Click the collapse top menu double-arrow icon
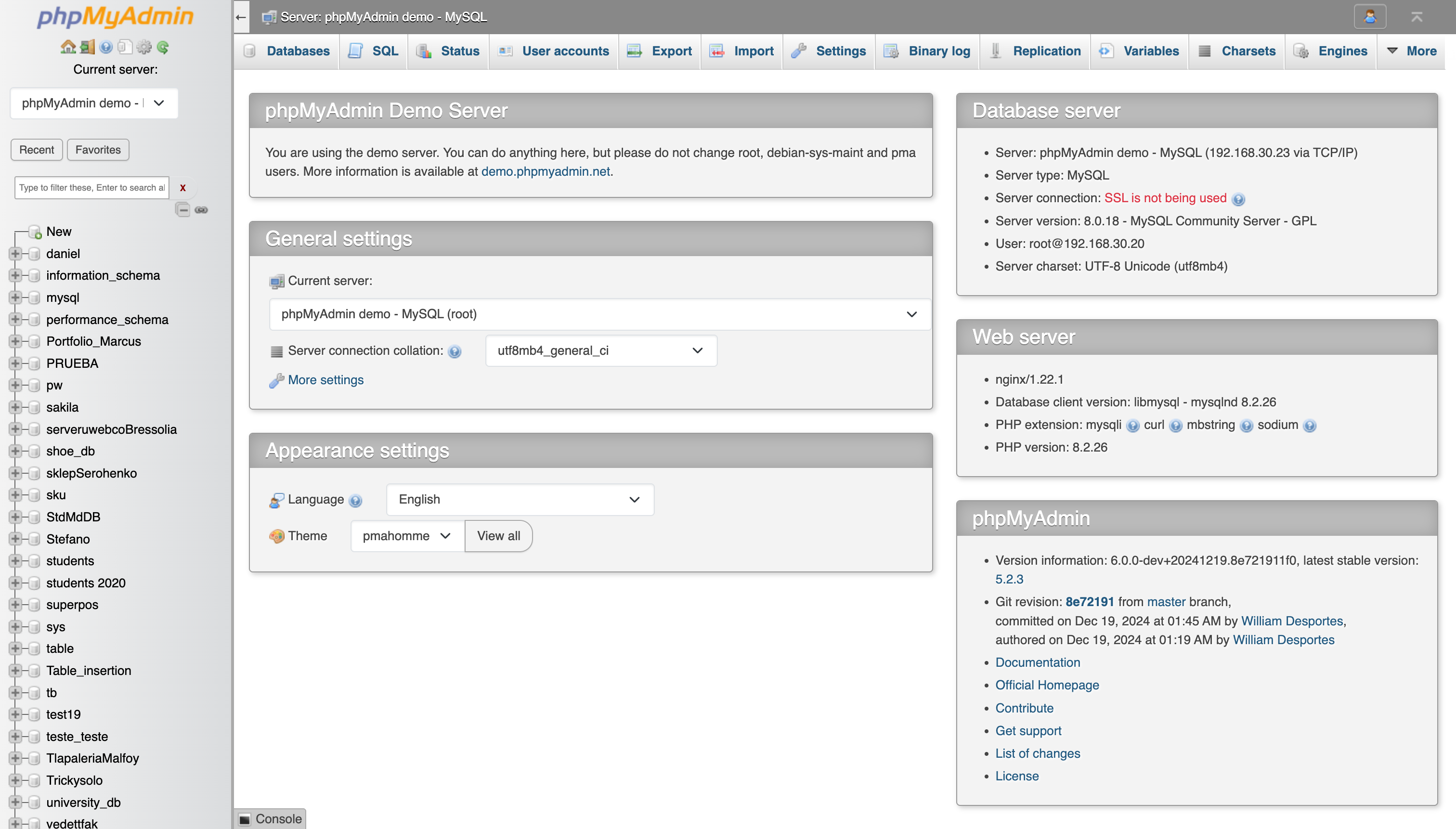The width and height of the screenshot is (1456, 829). [1417, 17]
